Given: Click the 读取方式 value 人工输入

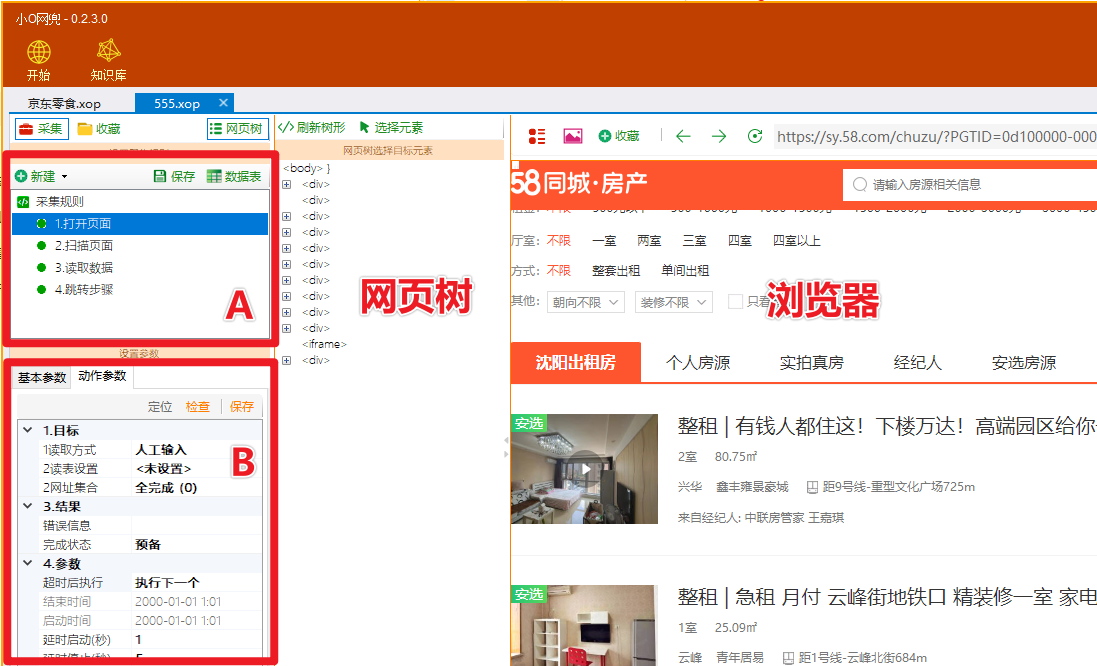Looking at the screenshot, I should click(x=197, y=450).
